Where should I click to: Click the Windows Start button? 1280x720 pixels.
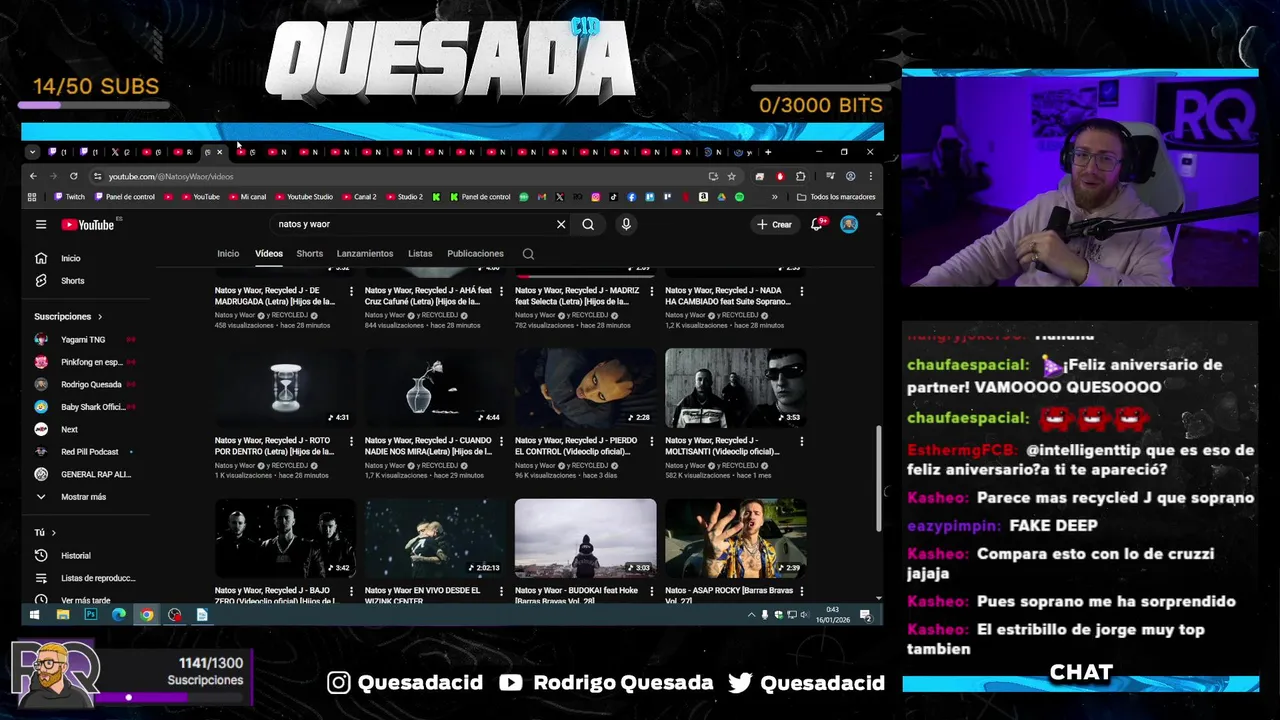(34, 615)
